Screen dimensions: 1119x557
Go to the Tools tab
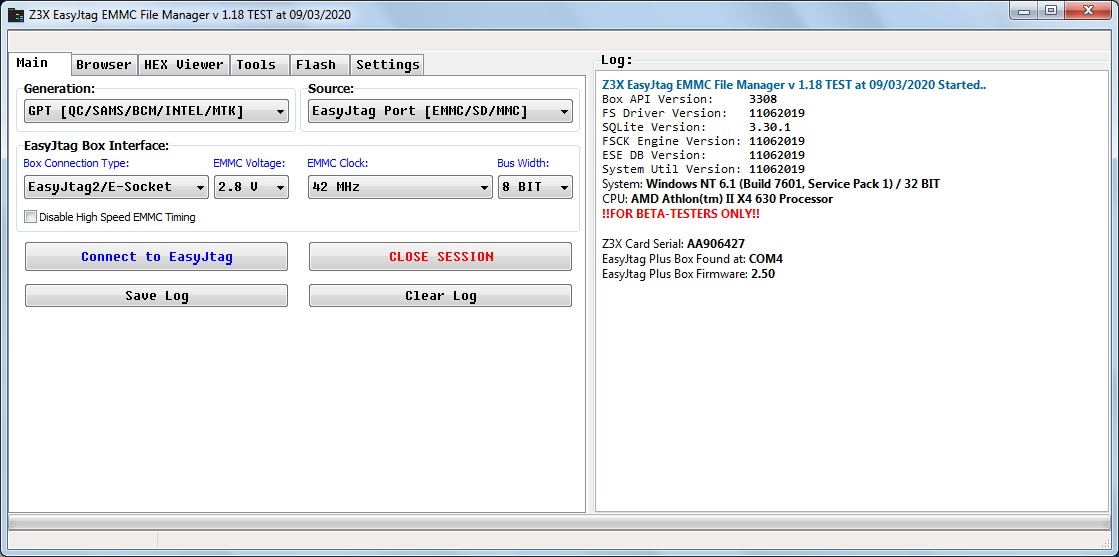(x=256, y=65)
